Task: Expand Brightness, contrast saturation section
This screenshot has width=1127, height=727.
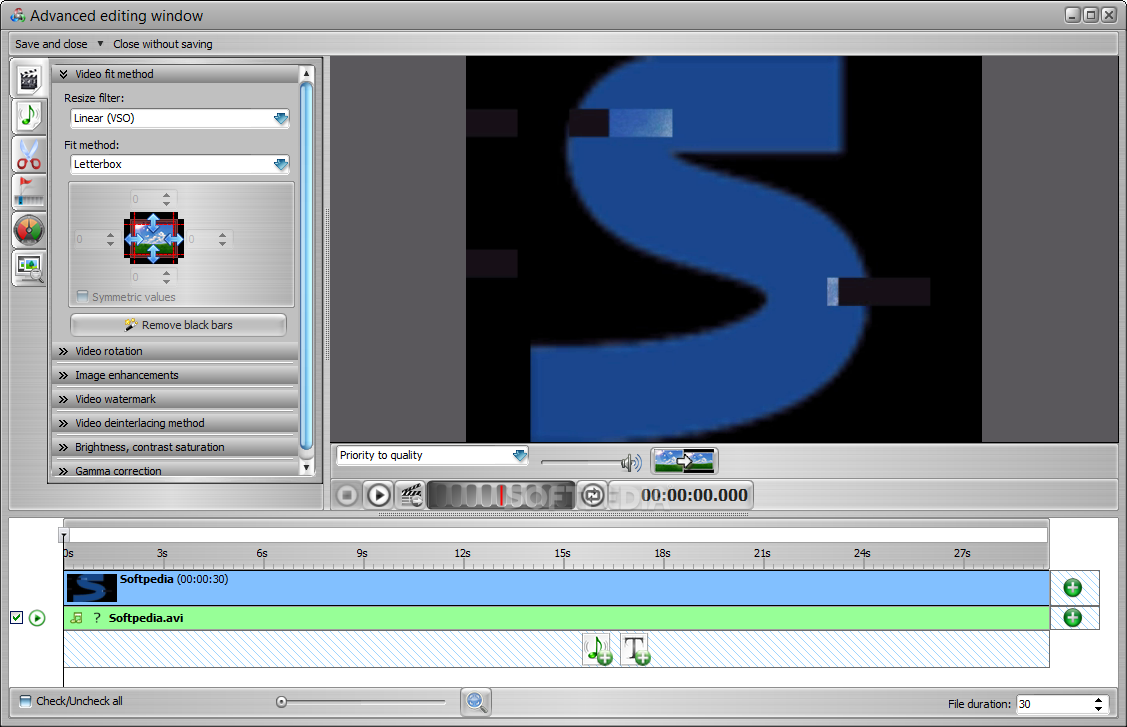Action: [175, 447]
